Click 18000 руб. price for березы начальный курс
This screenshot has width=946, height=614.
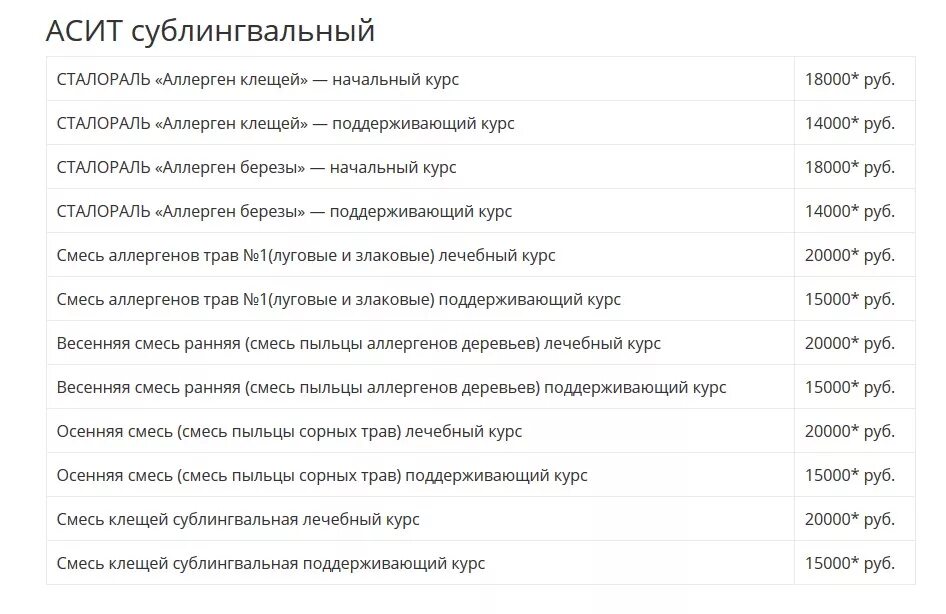pyautogui.click(x=849, y=167)
